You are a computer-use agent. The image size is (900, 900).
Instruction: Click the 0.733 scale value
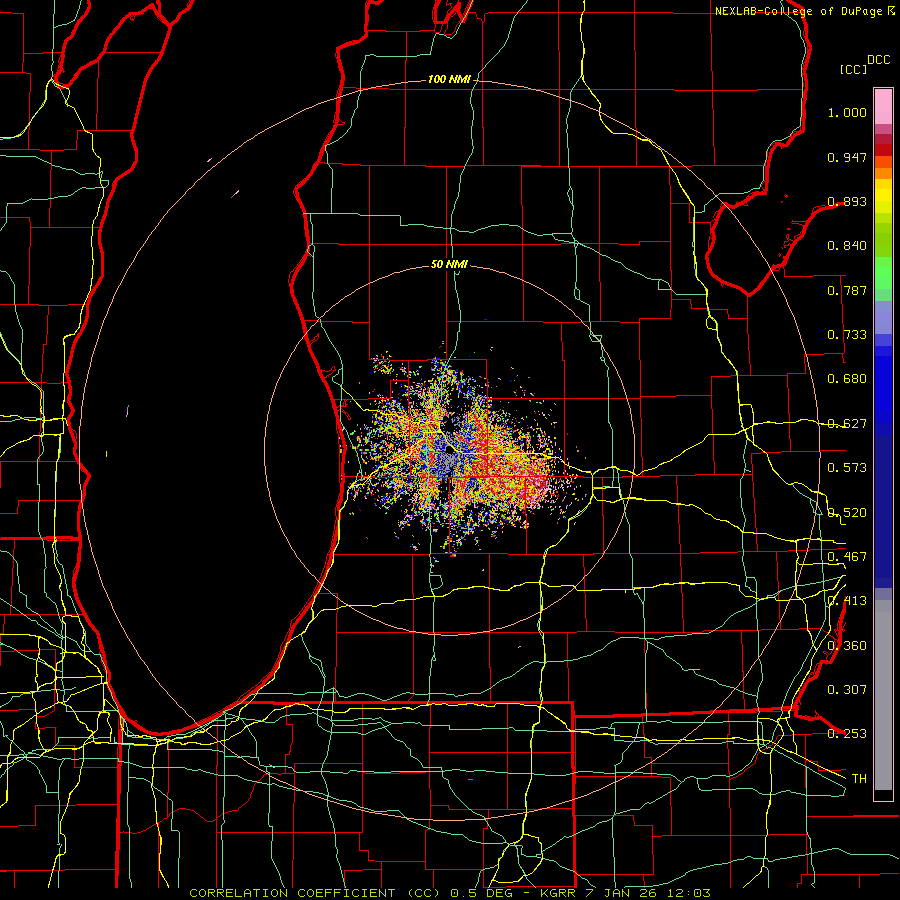[x=847, y=335]
